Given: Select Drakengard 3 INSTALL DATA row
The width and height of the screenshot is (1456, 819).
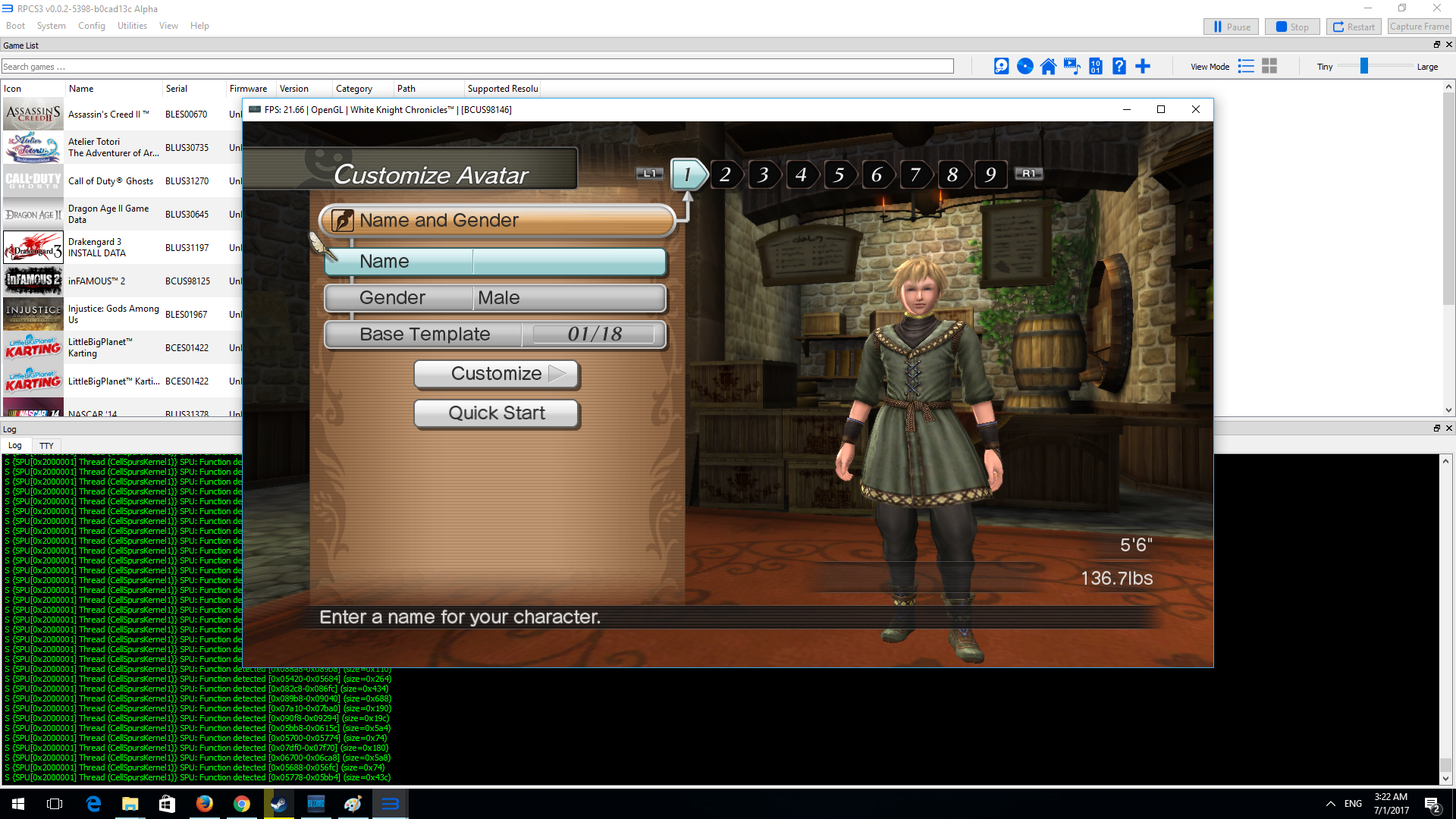Looking at the screenshot, I should click(x=121, y=248).
